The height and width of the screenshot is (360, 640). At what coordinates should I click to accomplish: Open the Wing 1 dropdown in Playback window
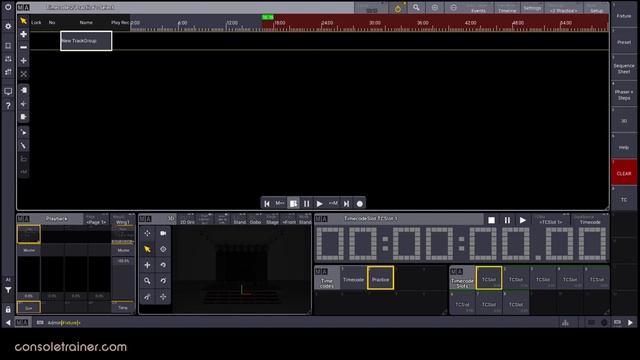(122, 220)
